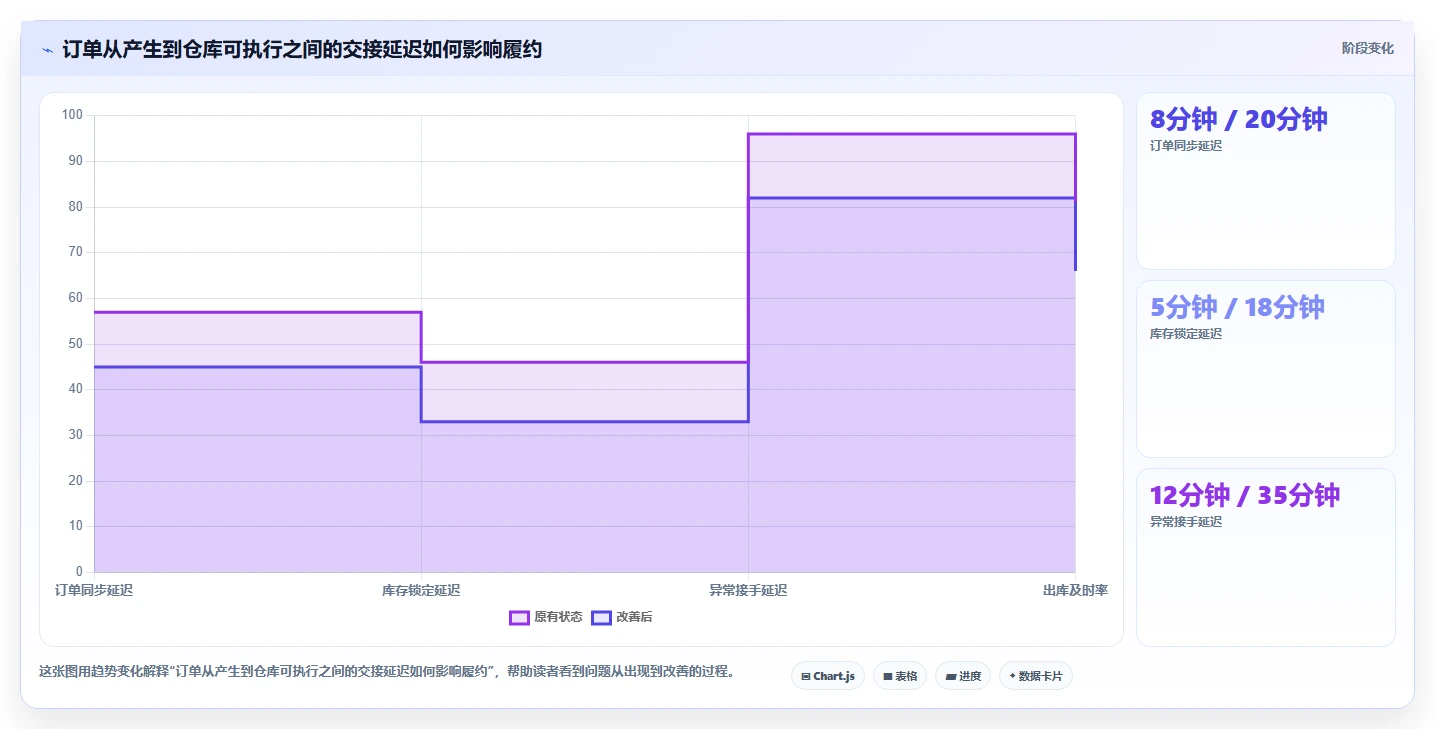Toggle the 改善后 legend swatch
The height and width of the screenshot is (729, 1435).
[x=601, y=618]
